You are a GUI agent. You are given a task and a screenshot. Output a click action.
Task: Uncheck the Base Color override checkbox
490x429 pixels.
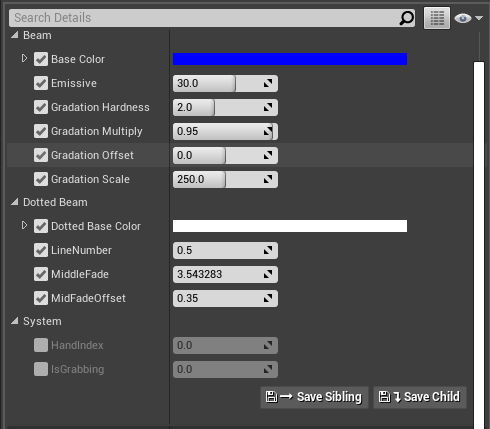pos(41,59)
